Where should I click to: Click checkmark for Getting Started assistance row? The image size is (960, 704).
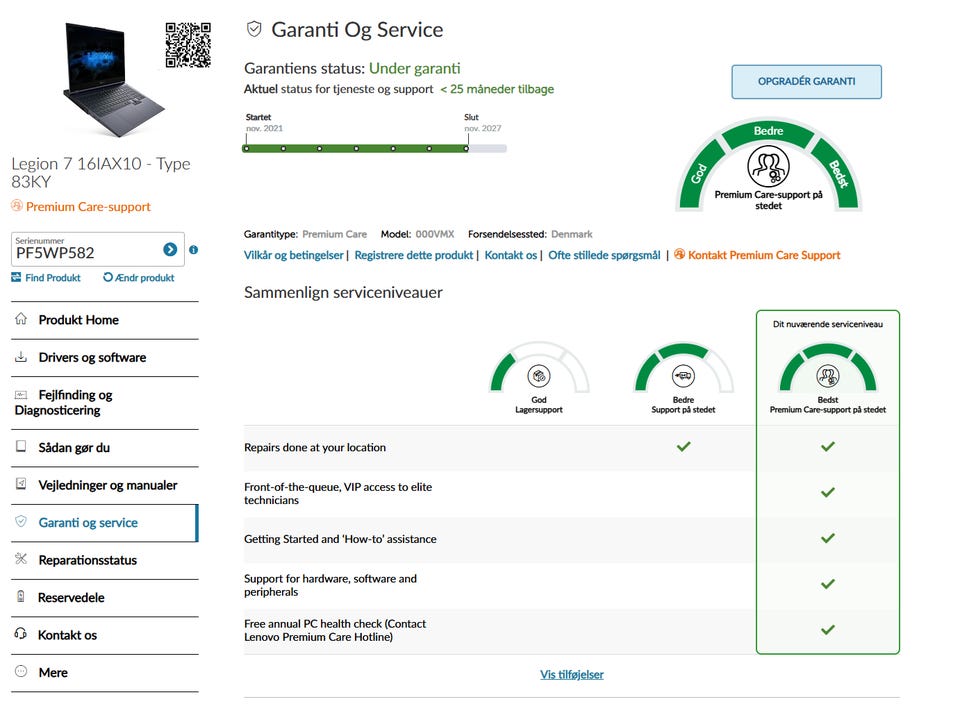(828, 538)
